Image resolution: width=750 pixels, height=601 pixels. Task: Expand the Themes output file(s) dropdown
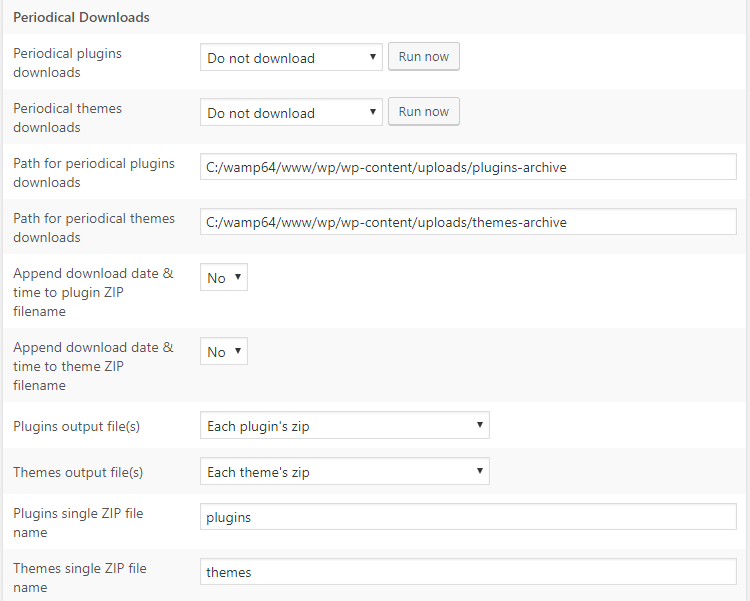344,471
